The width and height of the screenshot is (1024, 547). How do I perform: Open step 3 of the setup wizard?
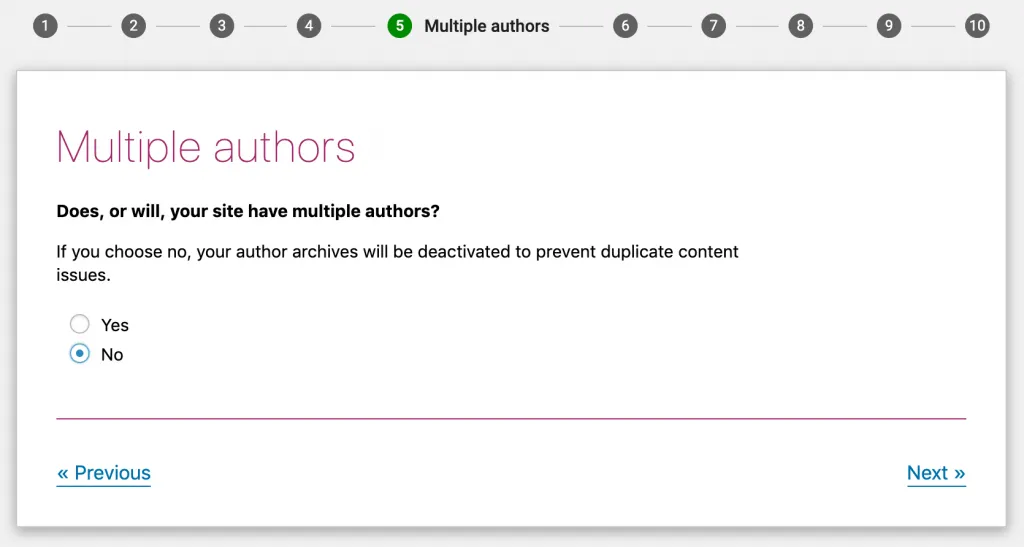[222, 26]
